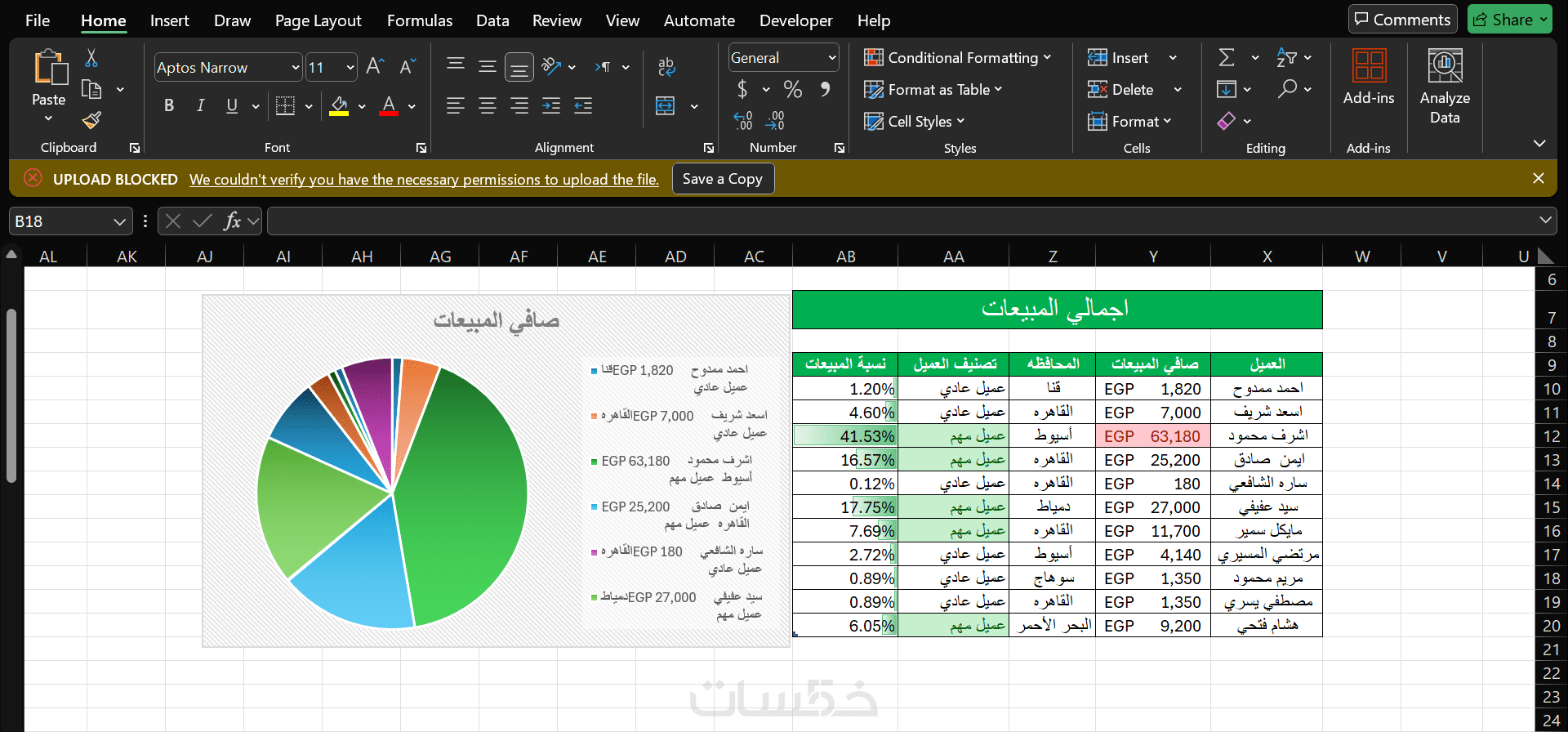Toggle Italic formatting

tap(200, 105)
